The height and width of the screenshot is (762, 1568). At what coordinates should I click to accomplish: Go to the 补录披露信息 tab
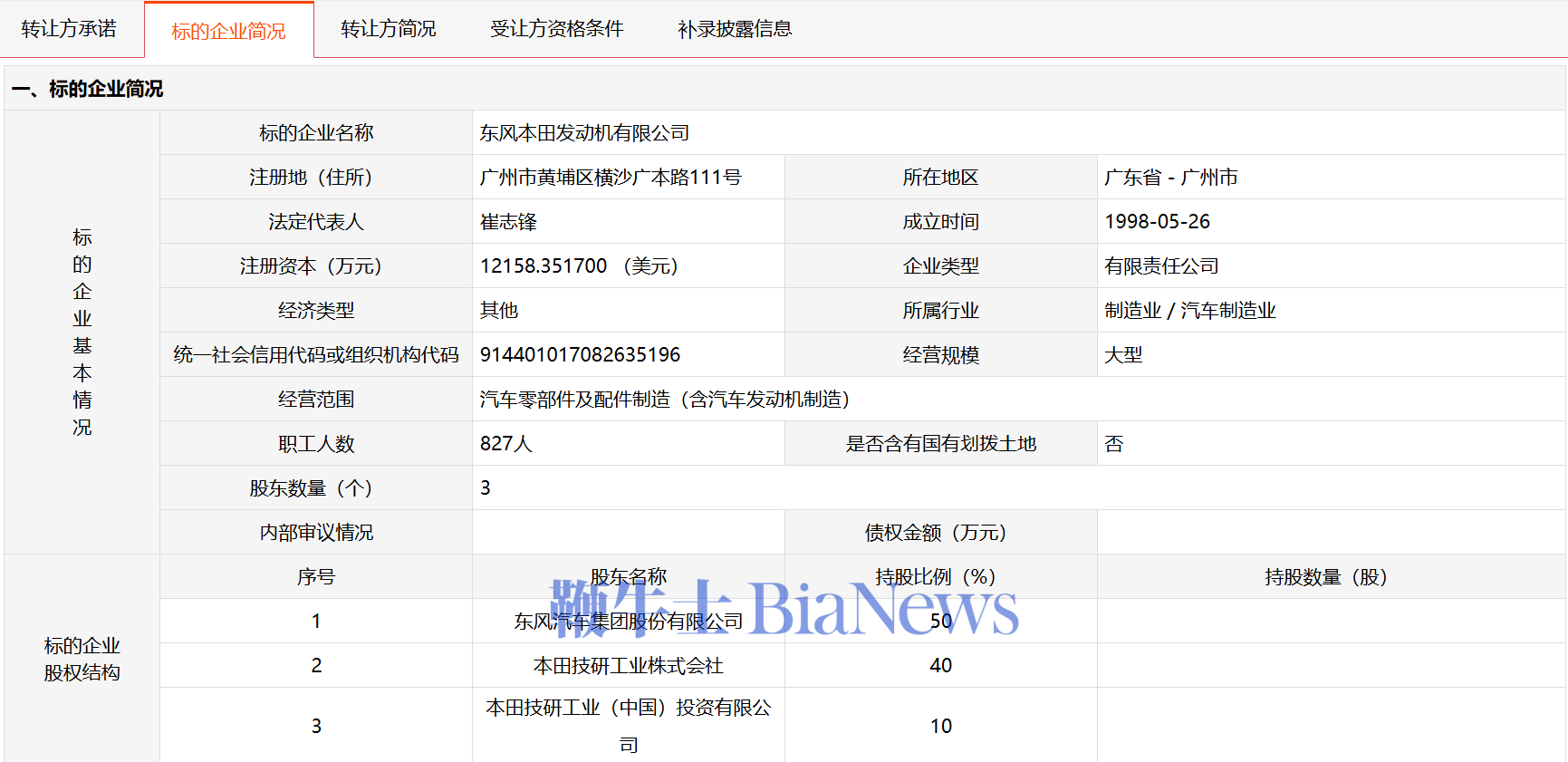(x=735, y=29)
